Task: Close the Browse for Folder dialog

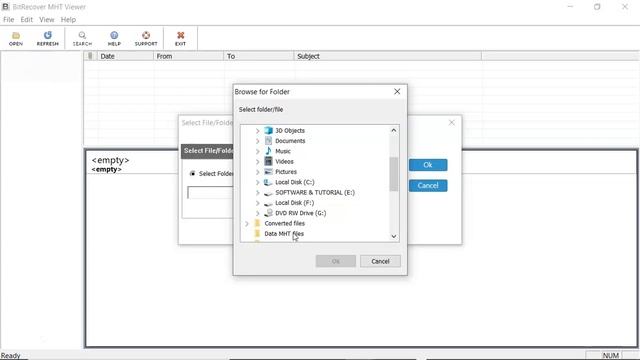Action: pos(397,92)
